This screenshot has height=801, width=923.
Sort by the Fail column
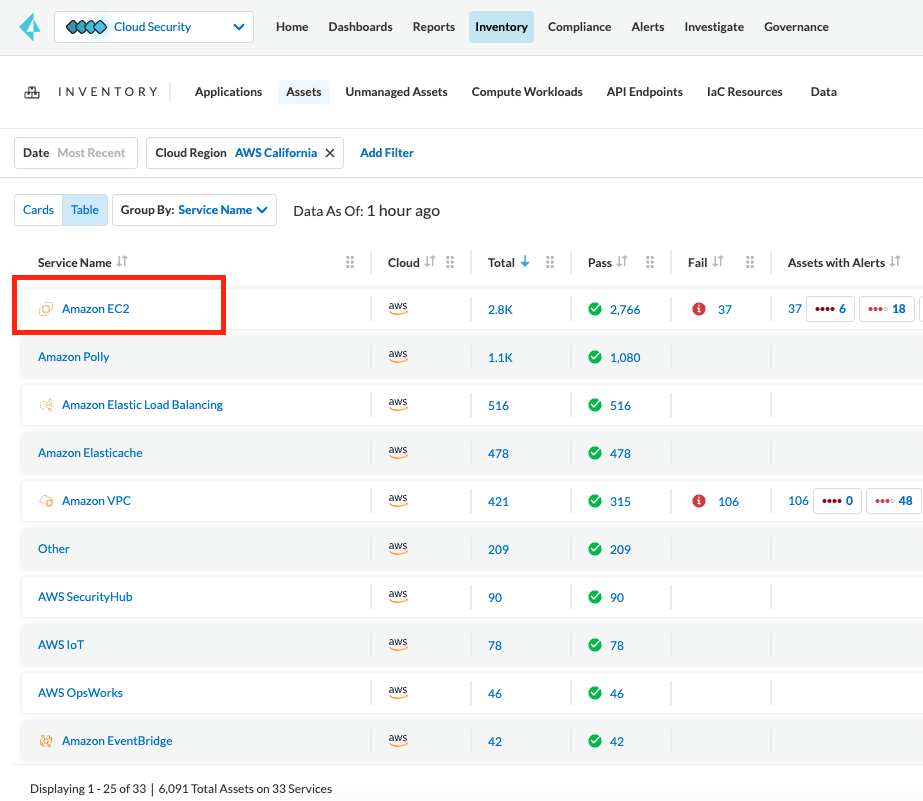(718, 262)
